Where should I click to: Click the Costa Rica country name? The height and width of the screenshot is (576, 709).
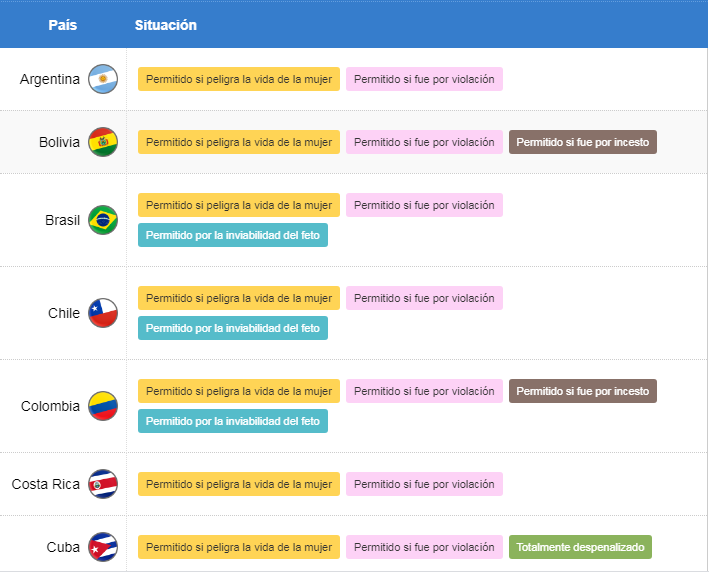pyautogui.click(x=46, y=484)
